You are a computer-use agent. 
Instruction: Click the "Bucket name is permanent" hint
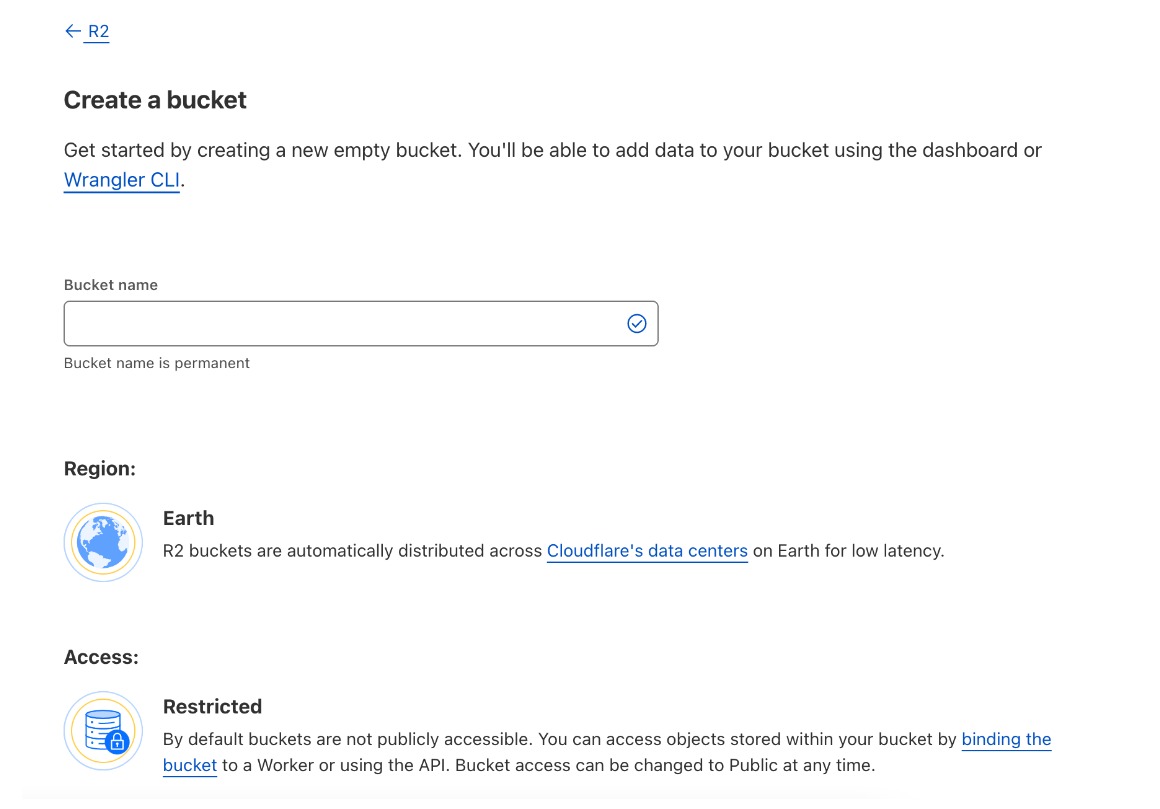coord(157,363)
